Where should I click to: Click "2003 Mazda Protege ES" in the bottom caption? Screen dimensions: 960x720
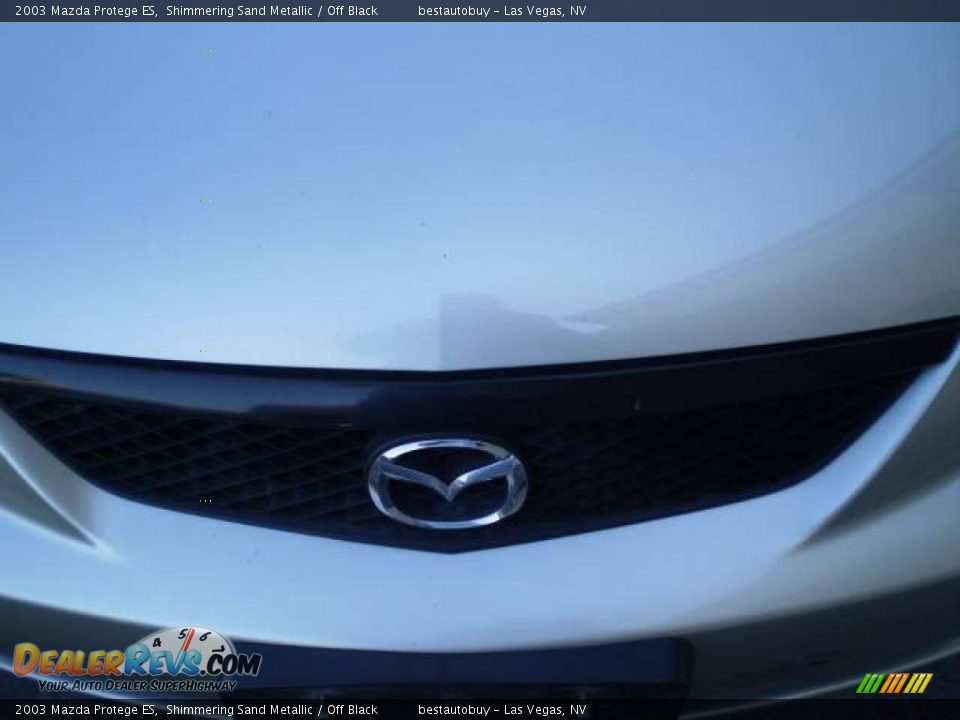point(86,710)
